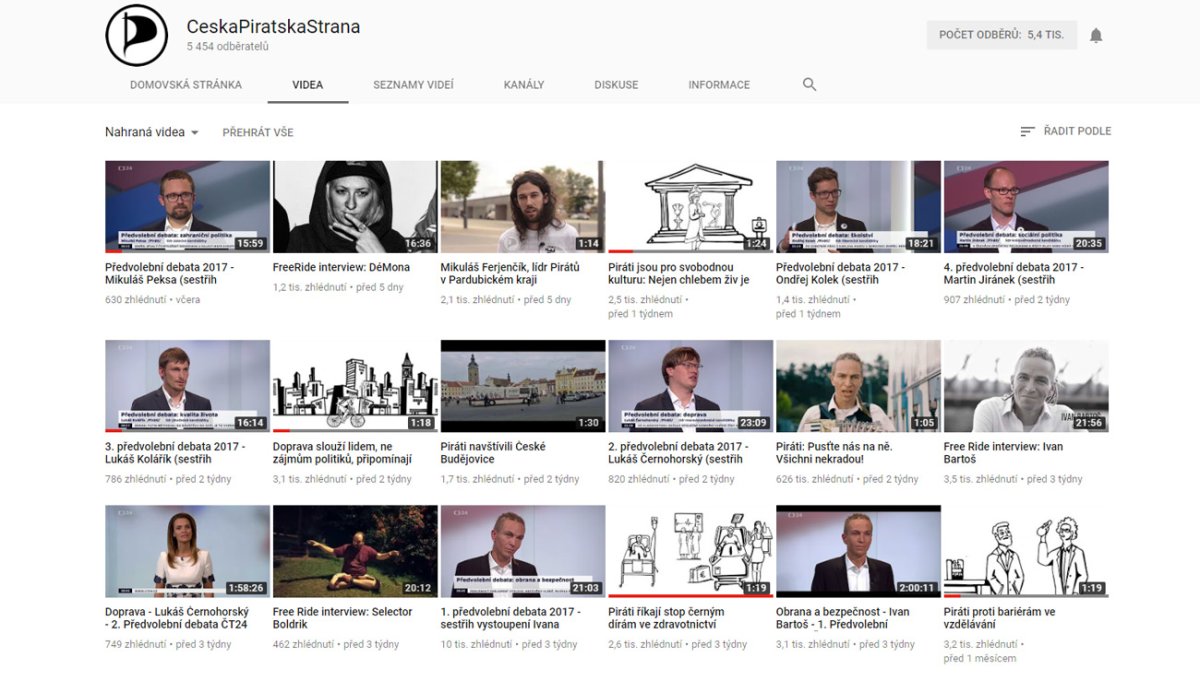The width and height of the screenshot is (1200, 675).
Task: Open the Ivan Bartoš Free Ride thumbnail
Action: pos(1026,386)
